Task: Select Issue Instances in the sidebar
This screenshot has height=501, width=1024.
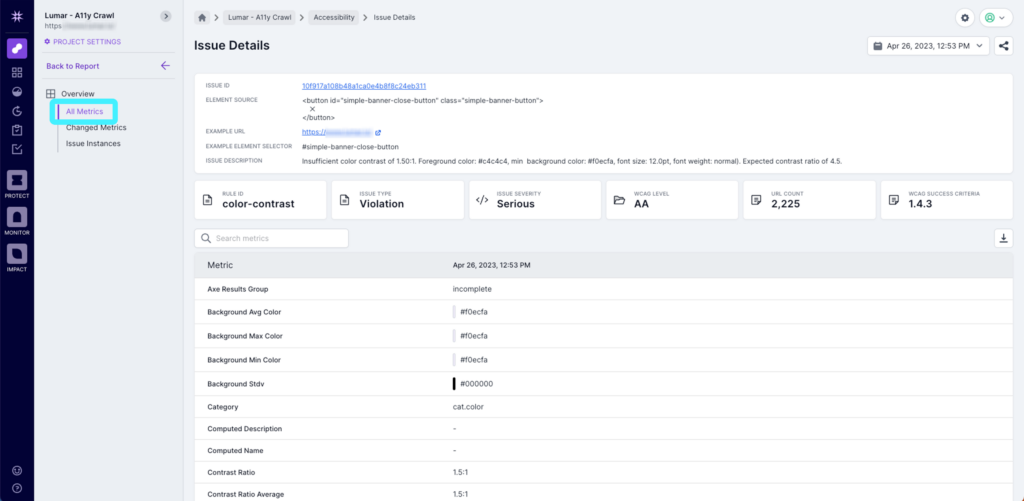Action: pyautogui.click(x=93, y=144)
